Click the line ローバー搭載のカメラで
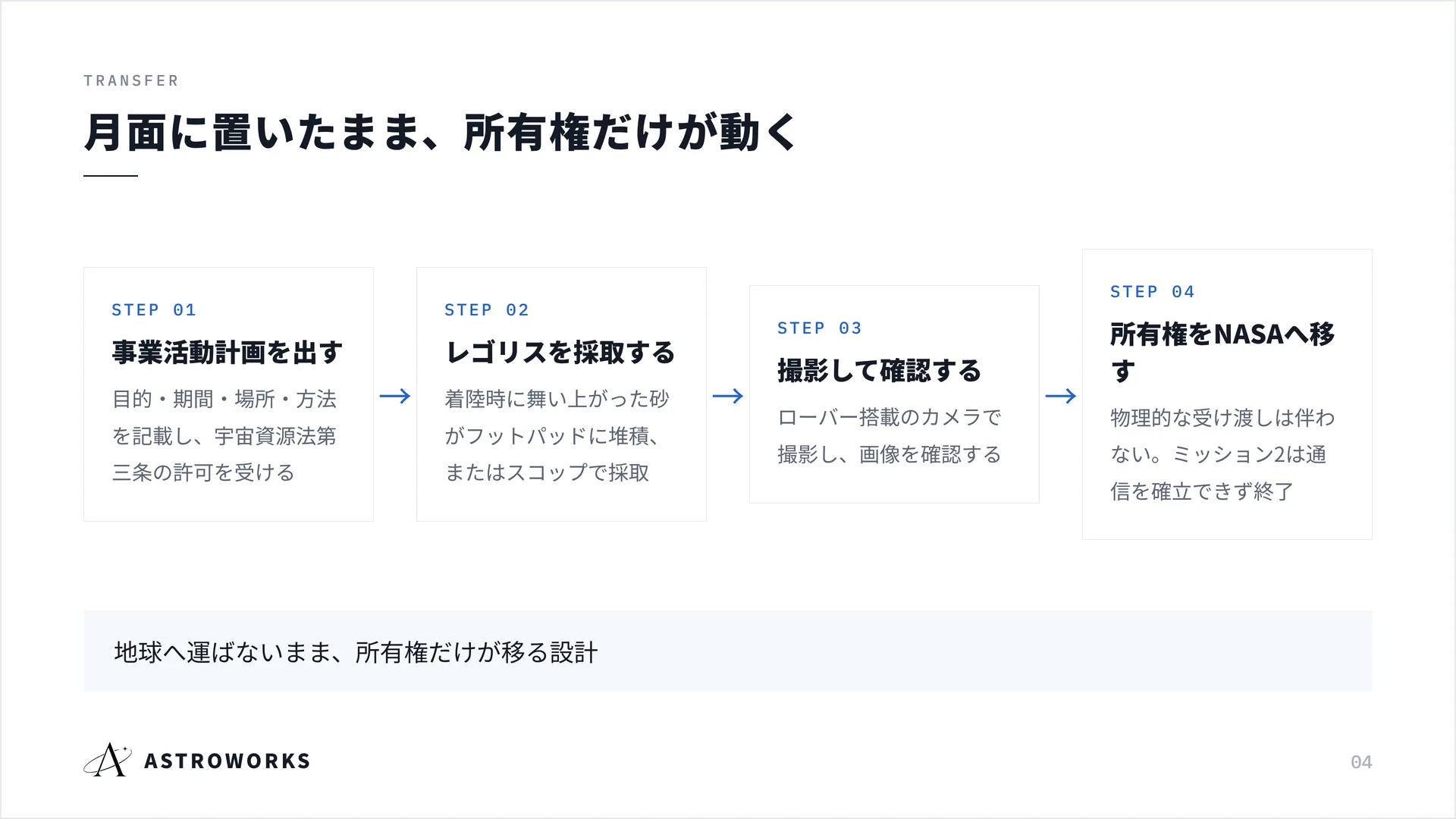Viewport: 1456px width, 819px height. 890,417
